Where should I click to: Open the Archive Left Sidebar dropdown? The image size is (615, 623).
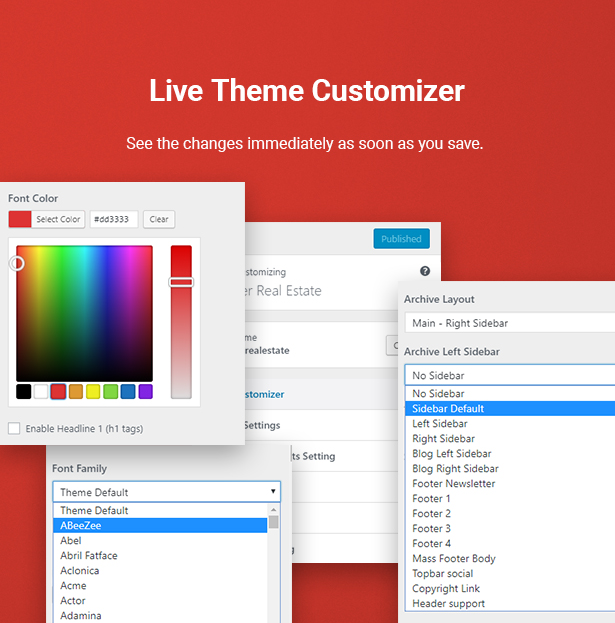pyautogui.click(x=510, y=375)
